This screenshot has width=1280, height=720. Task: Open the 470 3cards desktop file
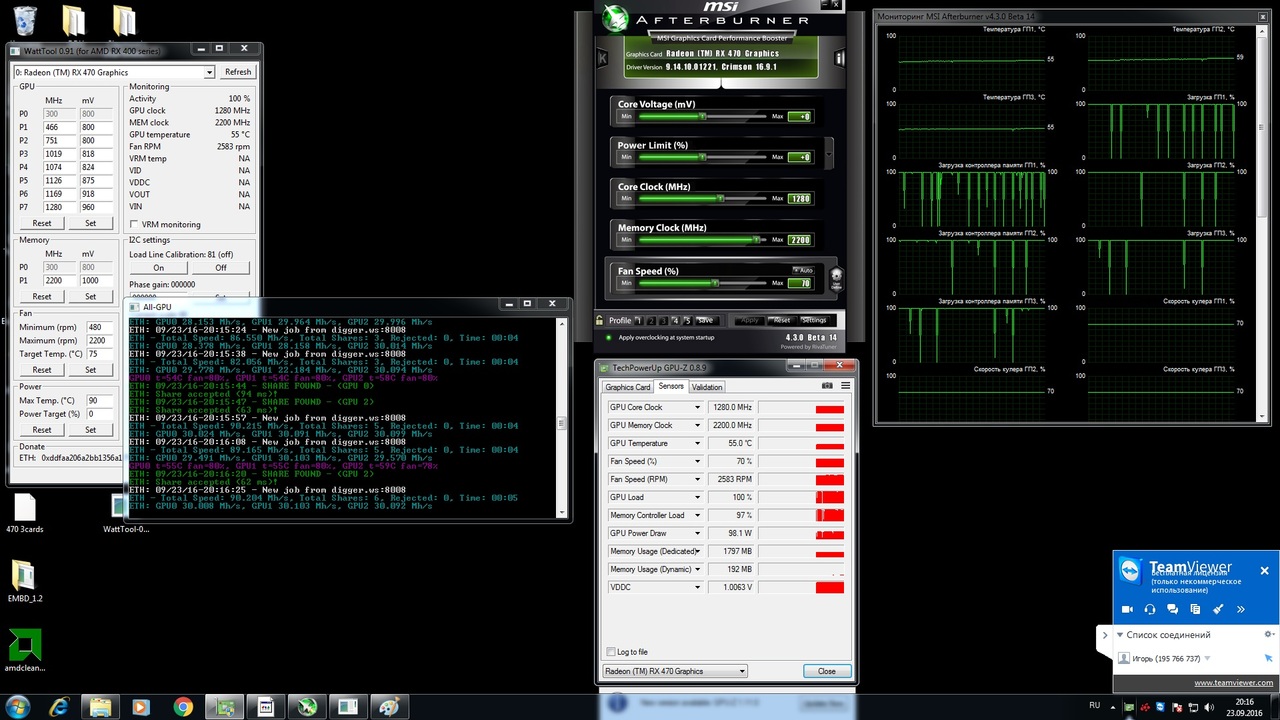click(24, 514)
